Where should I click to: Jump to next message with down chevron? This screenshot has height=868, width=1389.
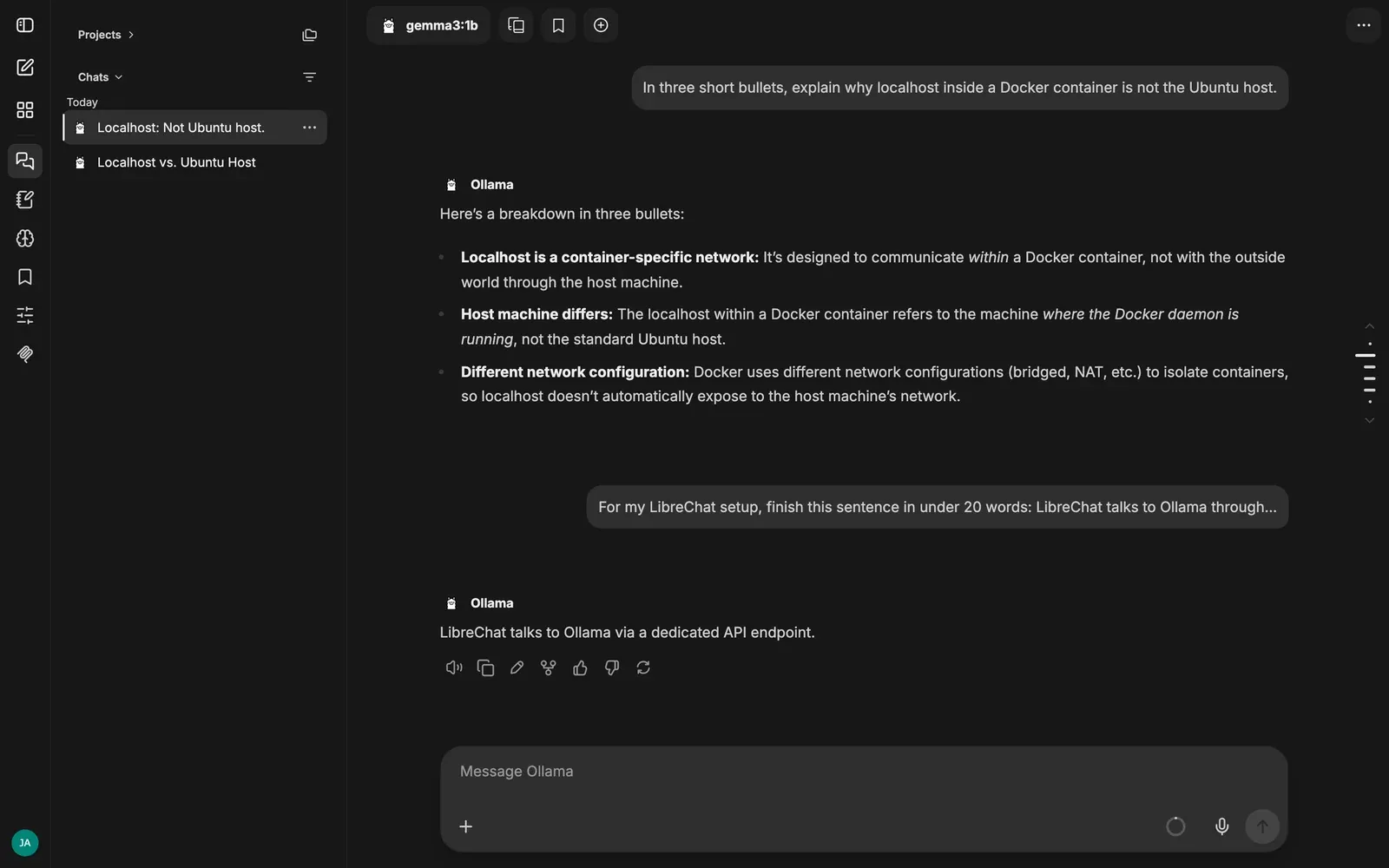1369,420
